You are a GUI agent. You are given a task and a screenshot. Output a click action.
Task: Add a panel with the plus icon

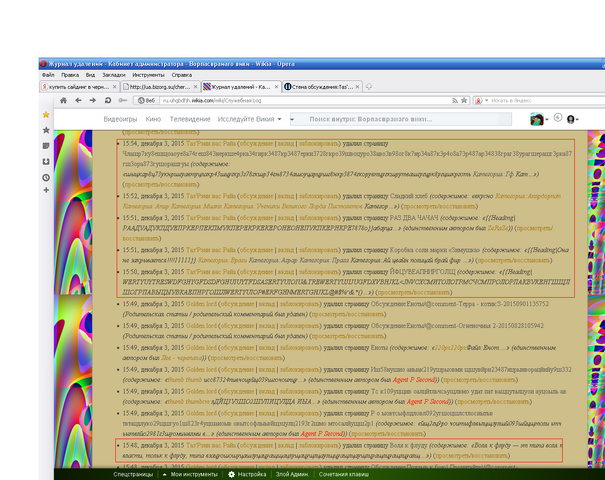(46, 190)
